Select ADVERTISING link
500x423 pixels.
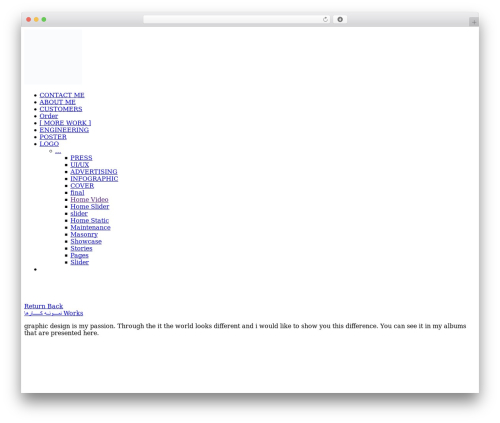[x=94, y=172]
